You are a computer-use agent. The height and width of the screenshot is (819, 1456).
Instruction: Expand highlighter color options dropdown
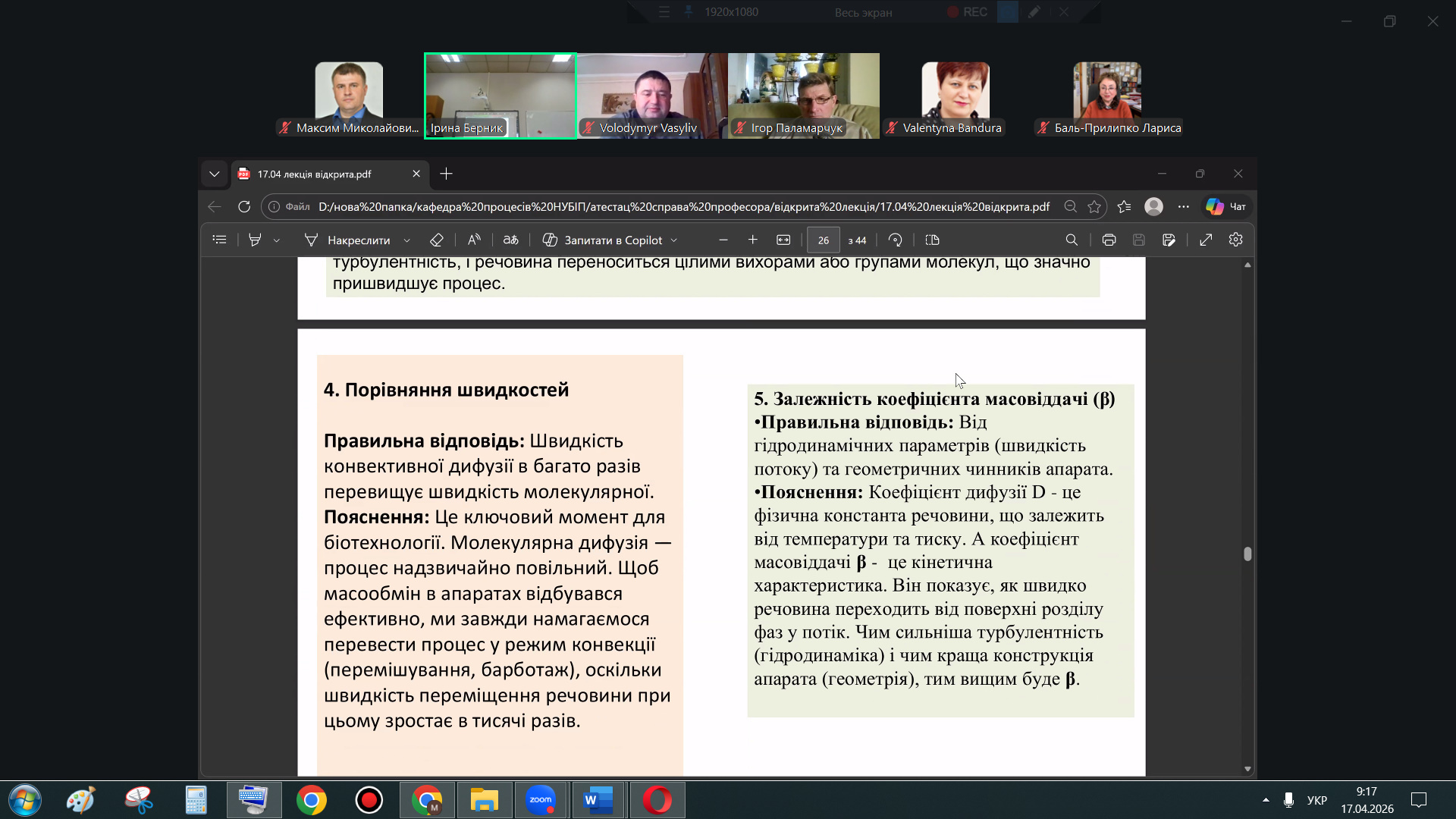tap(277, 240)
